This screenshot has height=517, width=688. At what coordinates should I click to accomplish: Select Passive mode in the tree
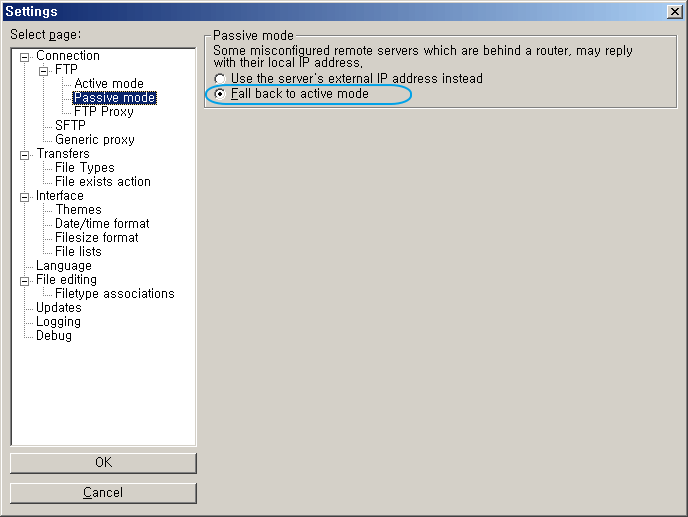tap(115, 97)
